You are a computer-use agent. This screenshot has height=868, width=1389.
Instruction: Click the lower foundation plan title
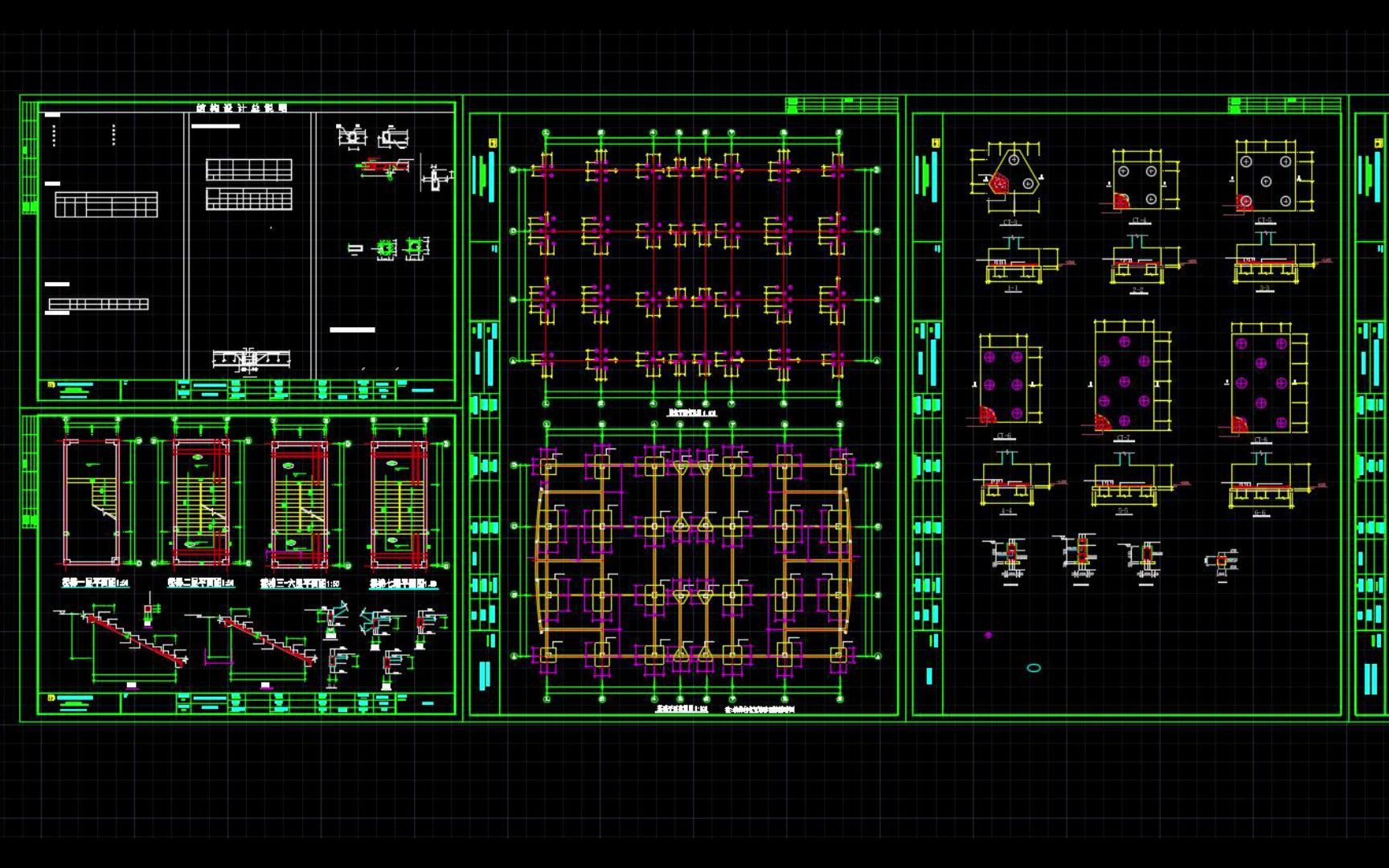click(682, 710)
